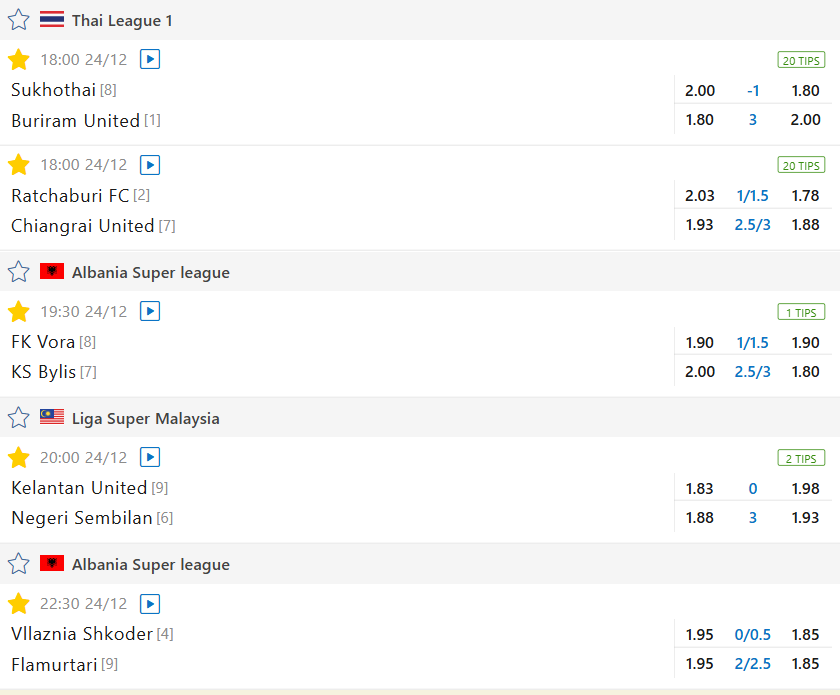Click play icon for Kelantan United match
The height and width of the screenshot is (695, 840).
[x=150, y=457]
